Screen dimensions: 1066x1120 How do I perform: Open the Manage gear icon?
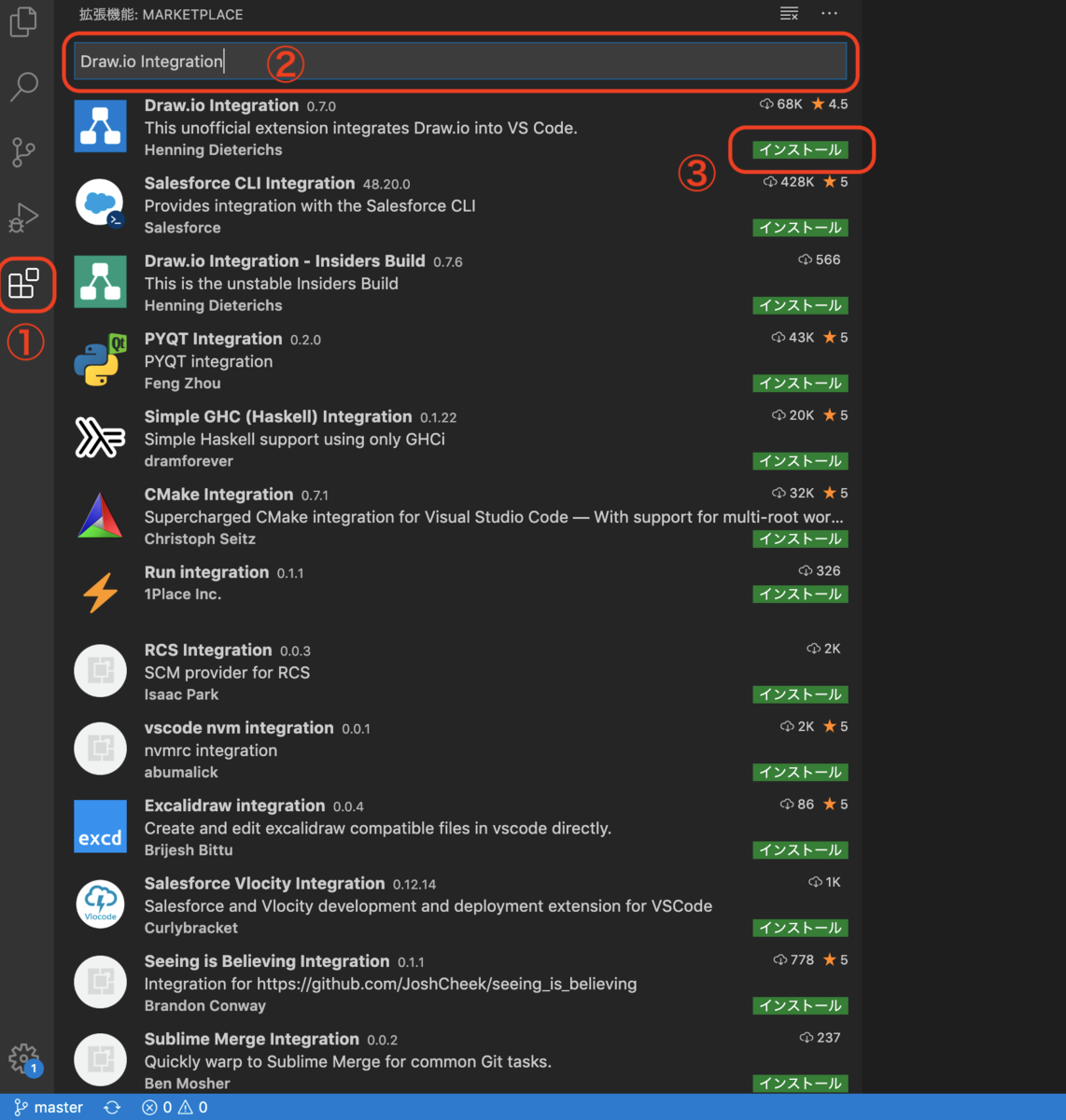(23, 1058)
